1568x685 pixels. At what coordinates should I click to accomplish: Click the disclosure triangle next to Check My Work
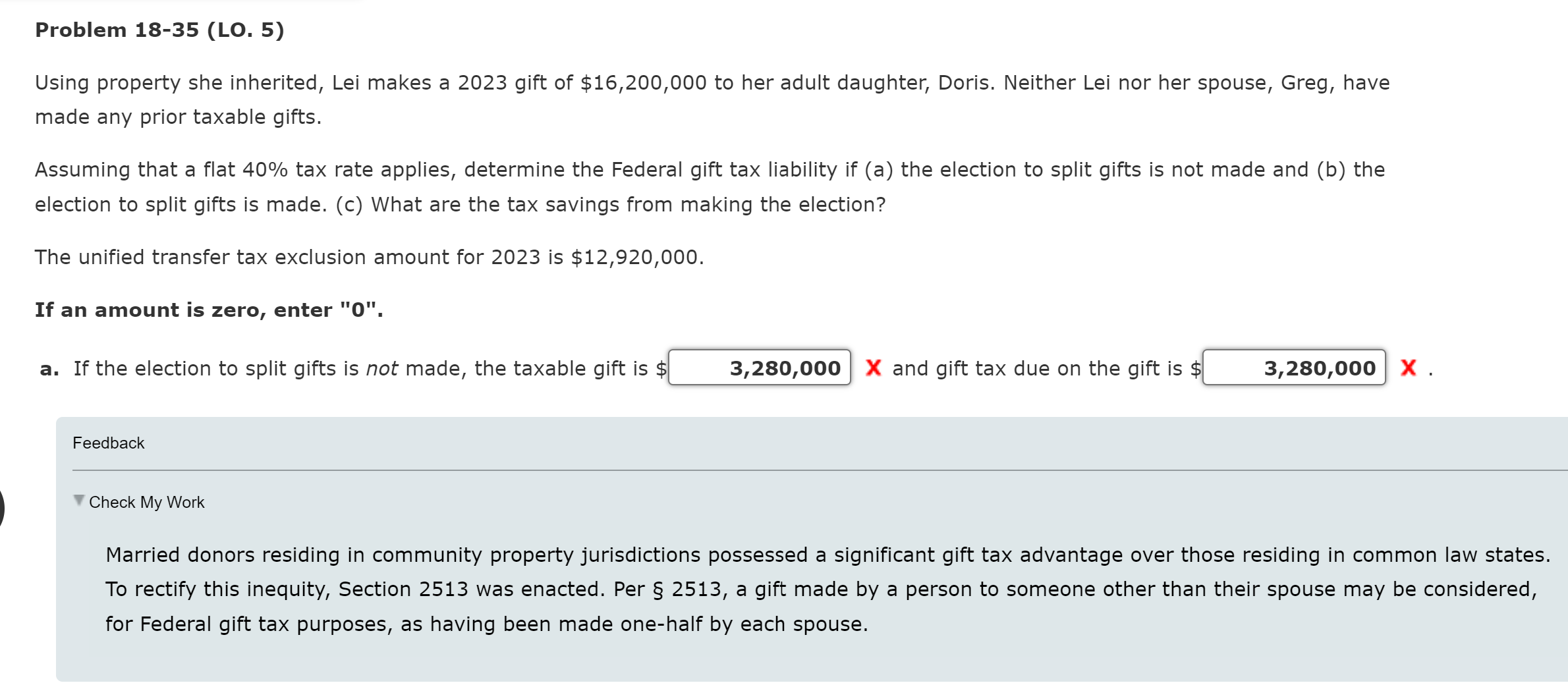click(78, 499)
